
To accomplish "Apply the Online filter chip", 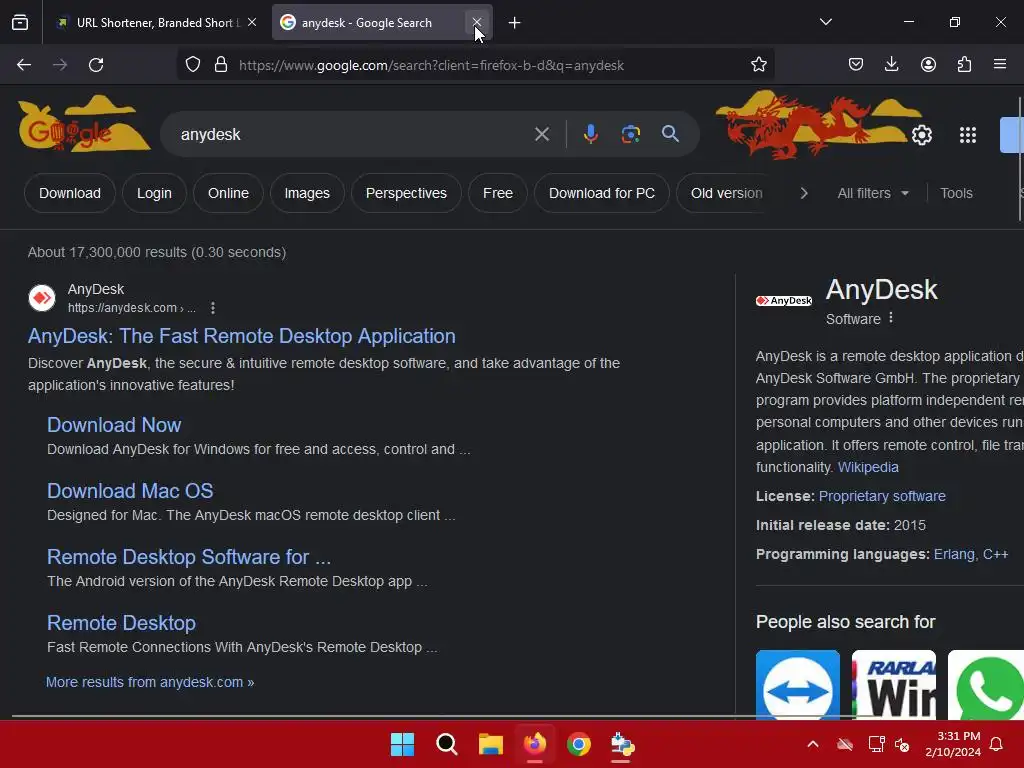I will pos(229,193).
